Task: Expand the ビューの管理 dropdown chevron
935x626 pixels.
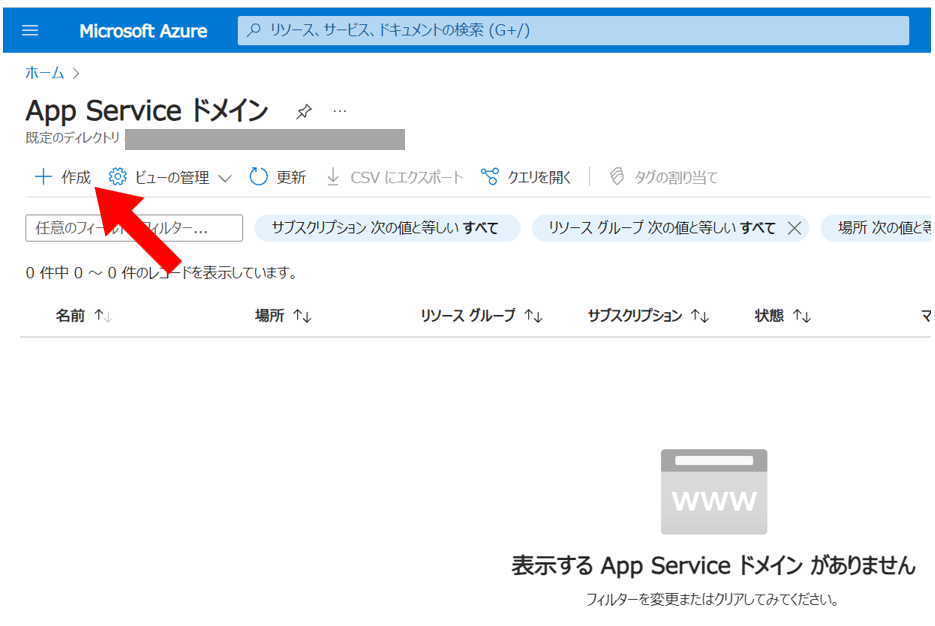Action: point(225,178)
